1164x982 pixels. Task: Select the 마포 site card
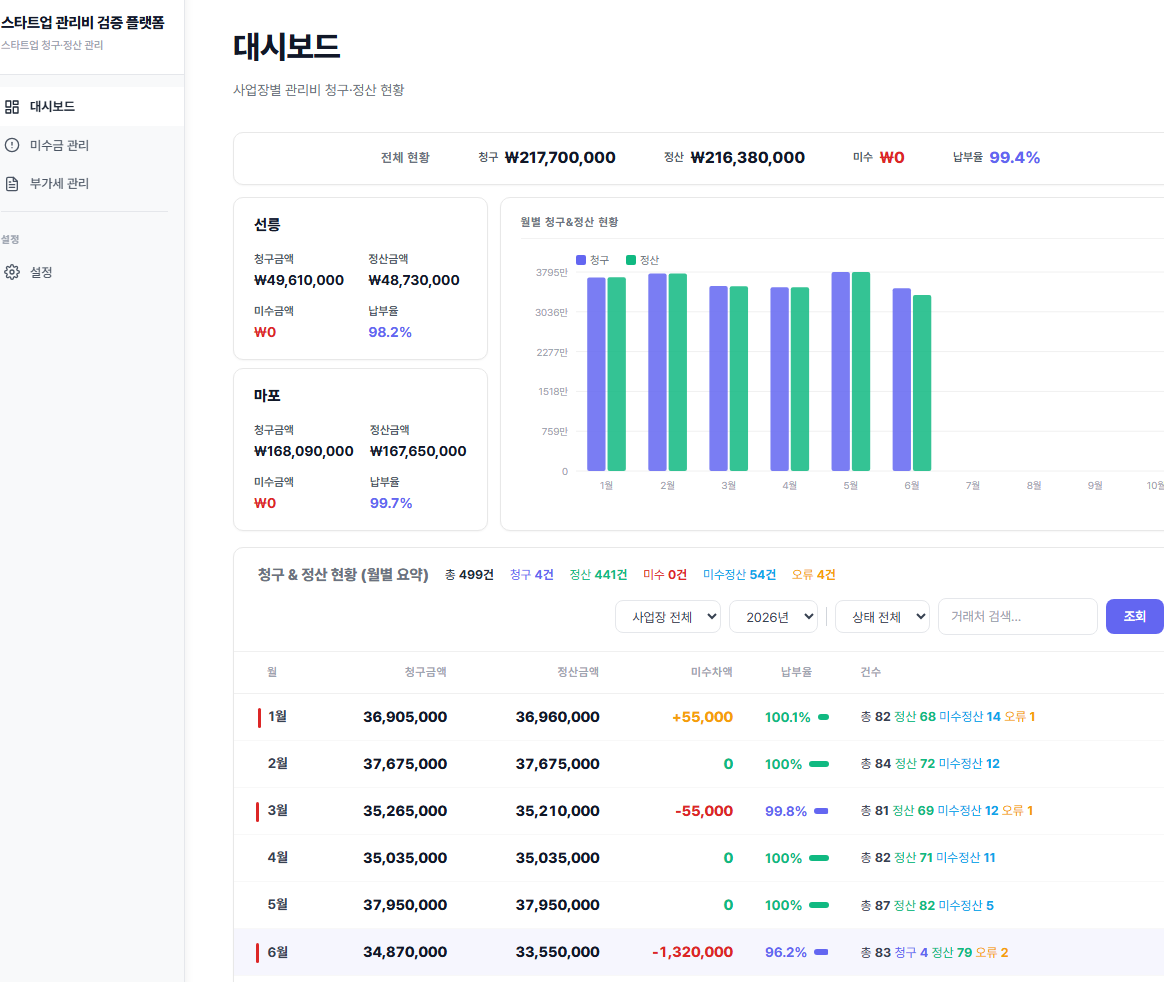360,450
